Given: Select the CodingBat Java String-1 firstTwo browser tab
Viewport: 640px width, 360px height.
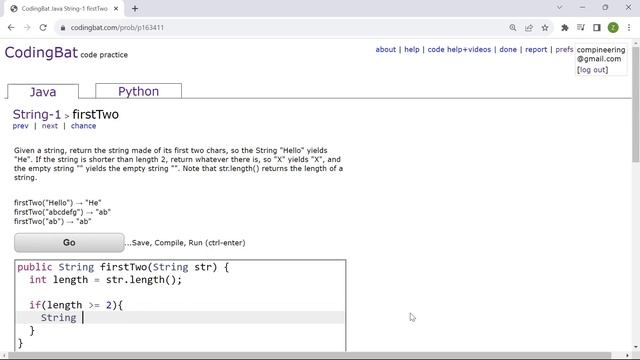Looking at the screenshot, I should tap(64, 9).
